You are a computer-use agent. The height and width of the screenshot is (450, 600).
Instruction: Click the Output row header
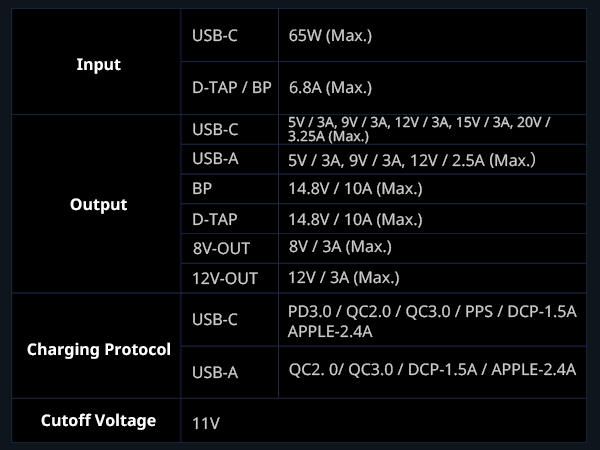[x=98, y=205]
